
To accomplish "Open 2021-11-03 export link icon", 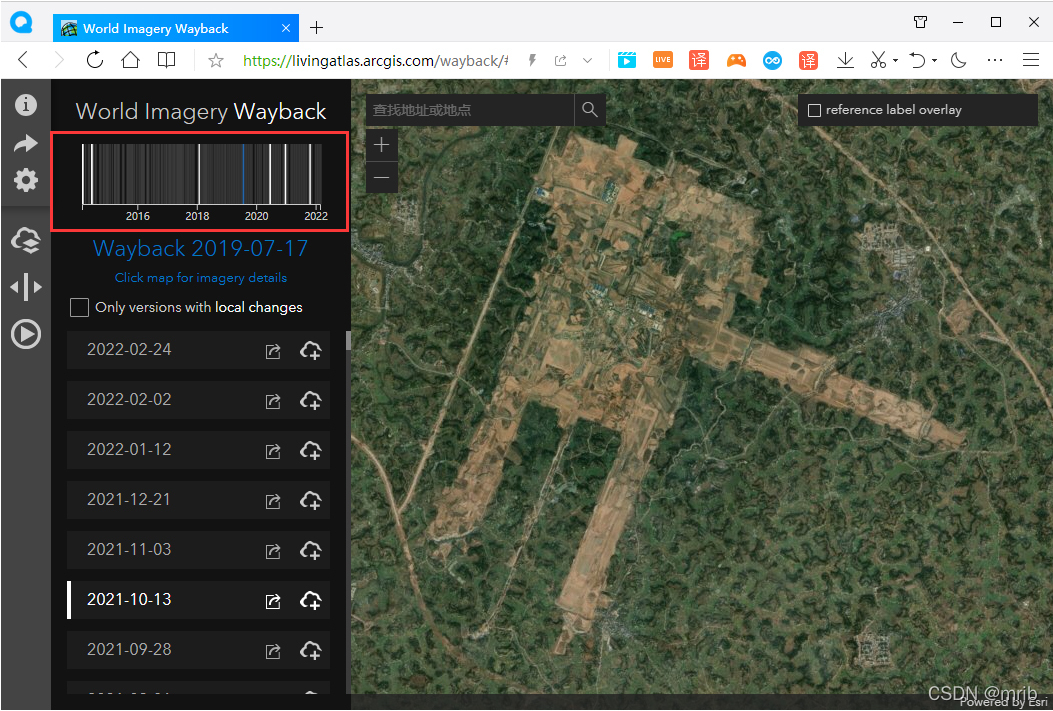I will tap(273, 551).
